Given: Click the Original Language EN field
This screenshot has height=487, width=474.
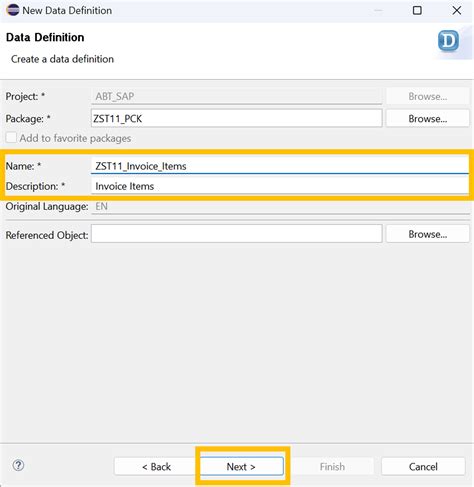Looking at the screenshot, I should pos(280,206).
